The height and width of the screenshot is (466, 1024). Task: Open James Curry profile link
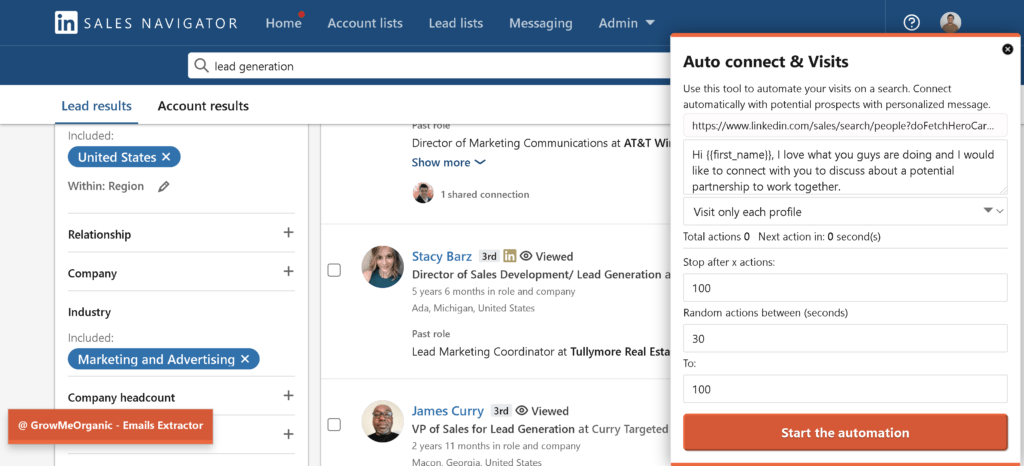[447, 411]
